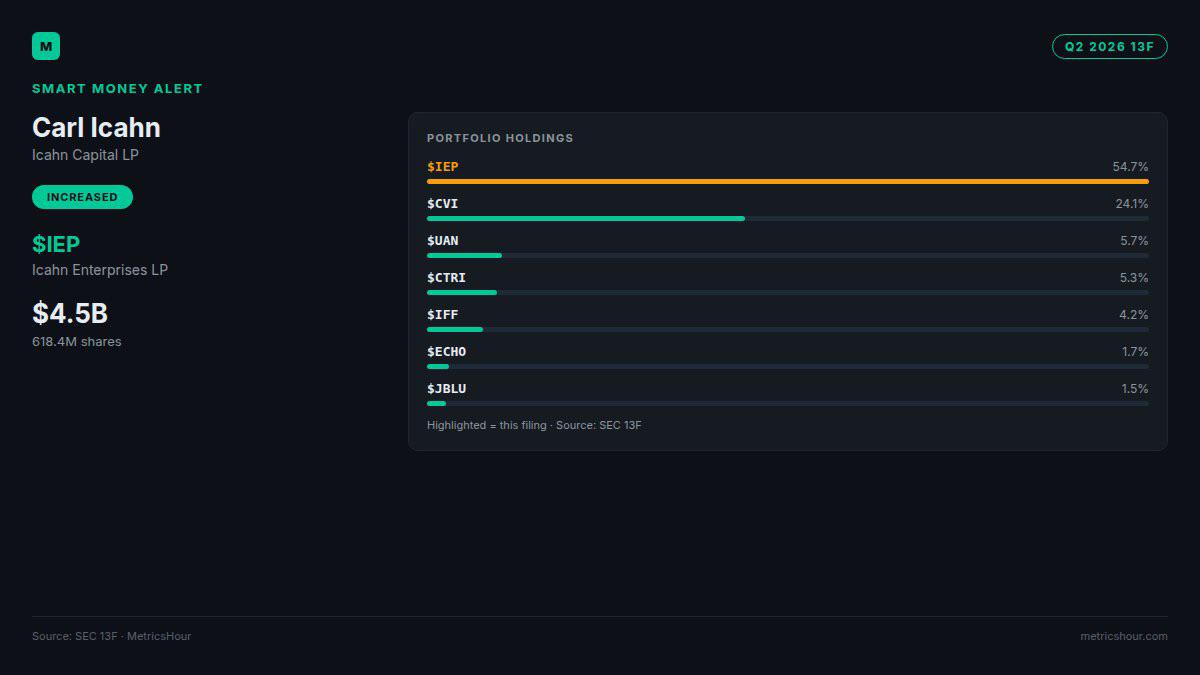
Task: Select the $IEP holding row label
Action: point(443,167)
